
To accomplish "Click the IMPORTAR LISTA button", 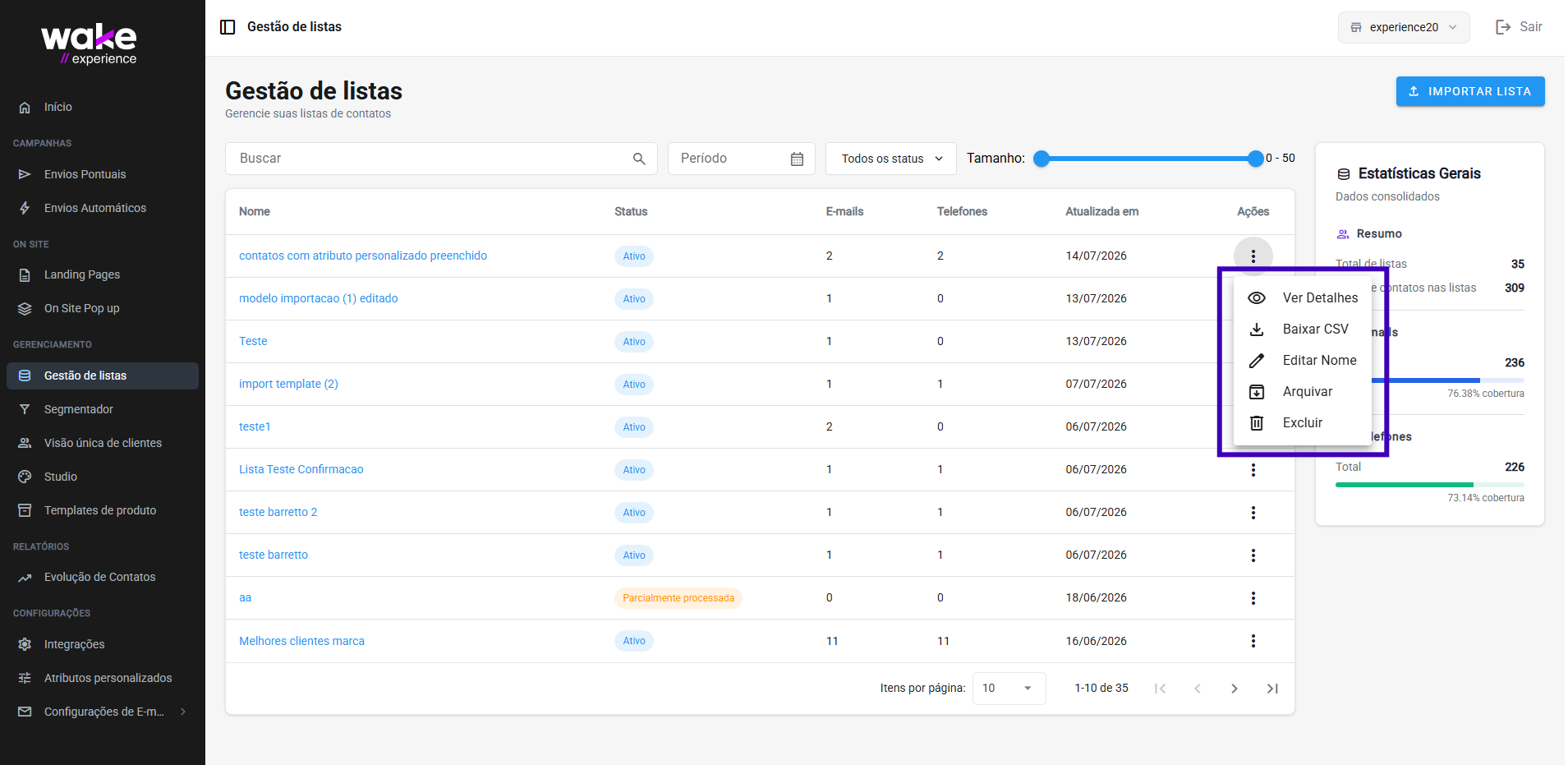I will pos(1470,91).
